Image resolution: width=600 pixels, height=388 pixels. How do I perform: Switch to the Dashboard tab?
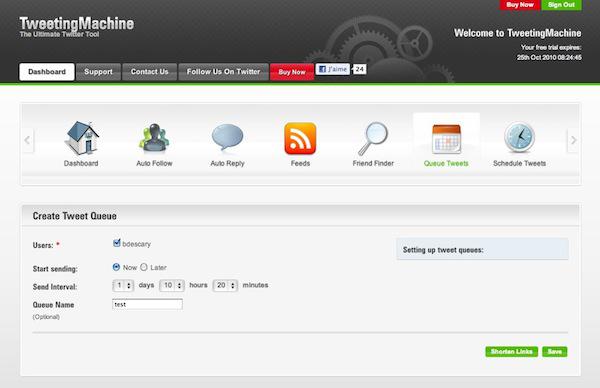[x=47, y=72]
